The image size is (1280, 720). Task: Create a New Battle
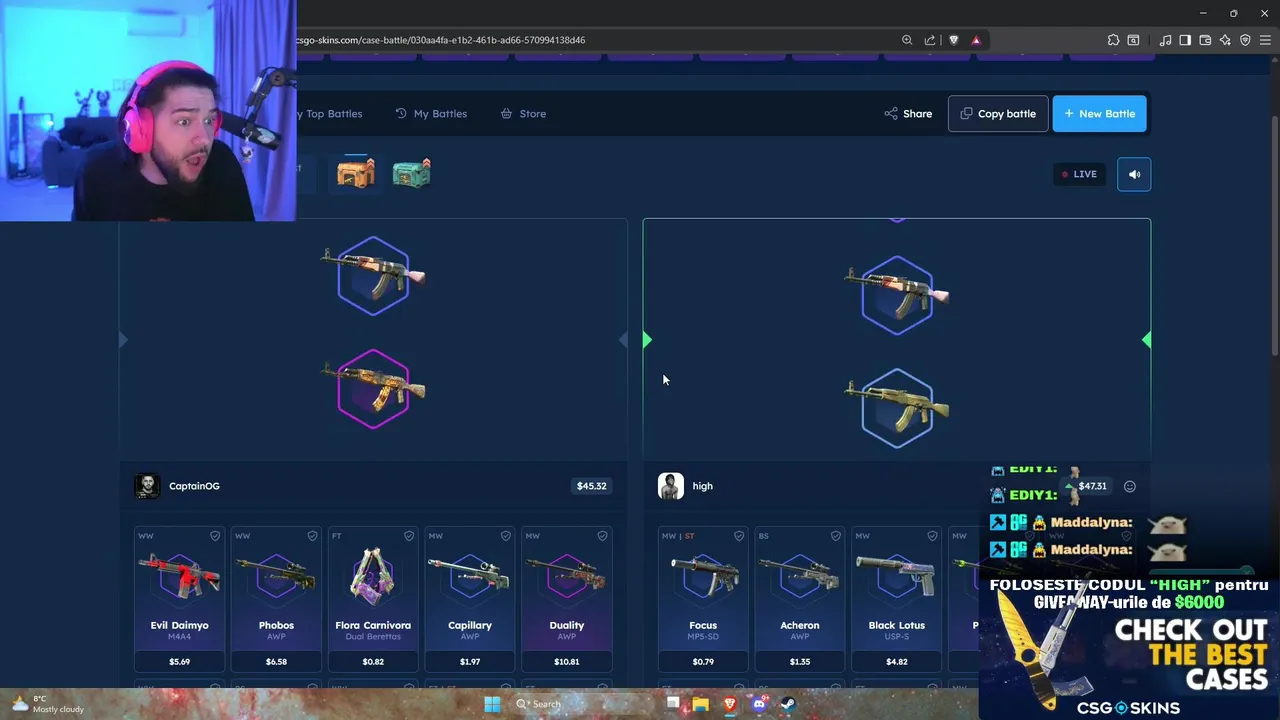(1099, 114)
